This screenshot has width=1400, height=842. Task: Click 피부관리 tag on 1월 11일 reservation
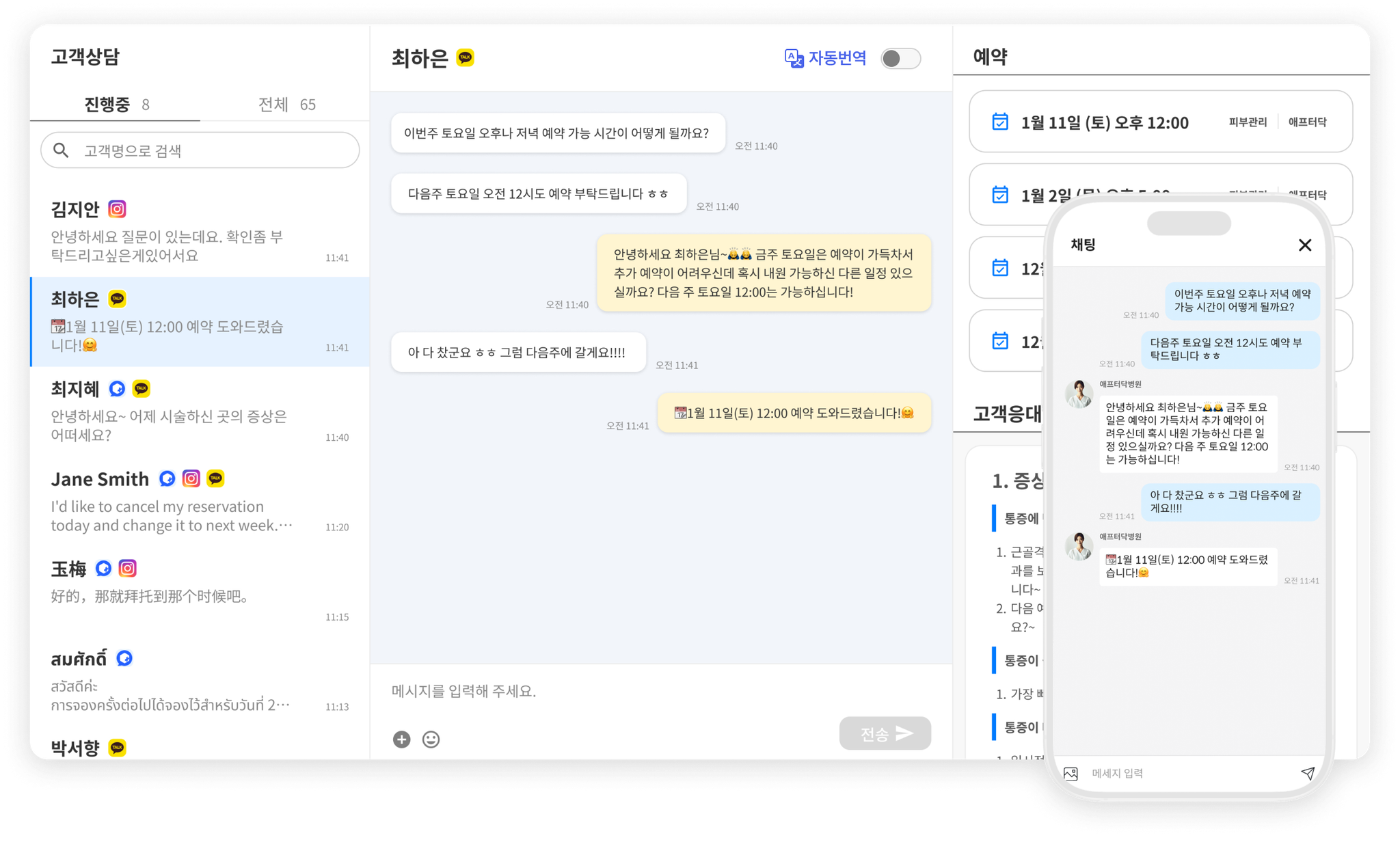click(x=1248, y=122)
